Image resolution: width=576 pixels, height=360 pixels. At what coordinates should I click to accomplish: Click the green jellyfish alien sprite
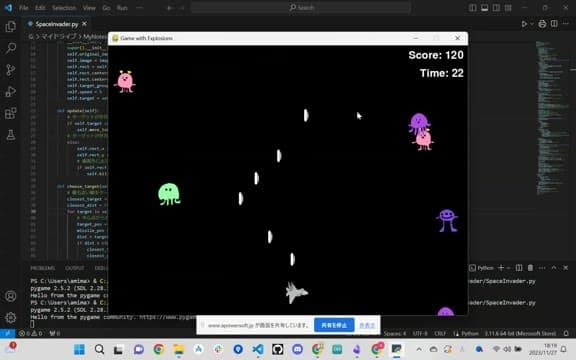click(x=169, y=194)
